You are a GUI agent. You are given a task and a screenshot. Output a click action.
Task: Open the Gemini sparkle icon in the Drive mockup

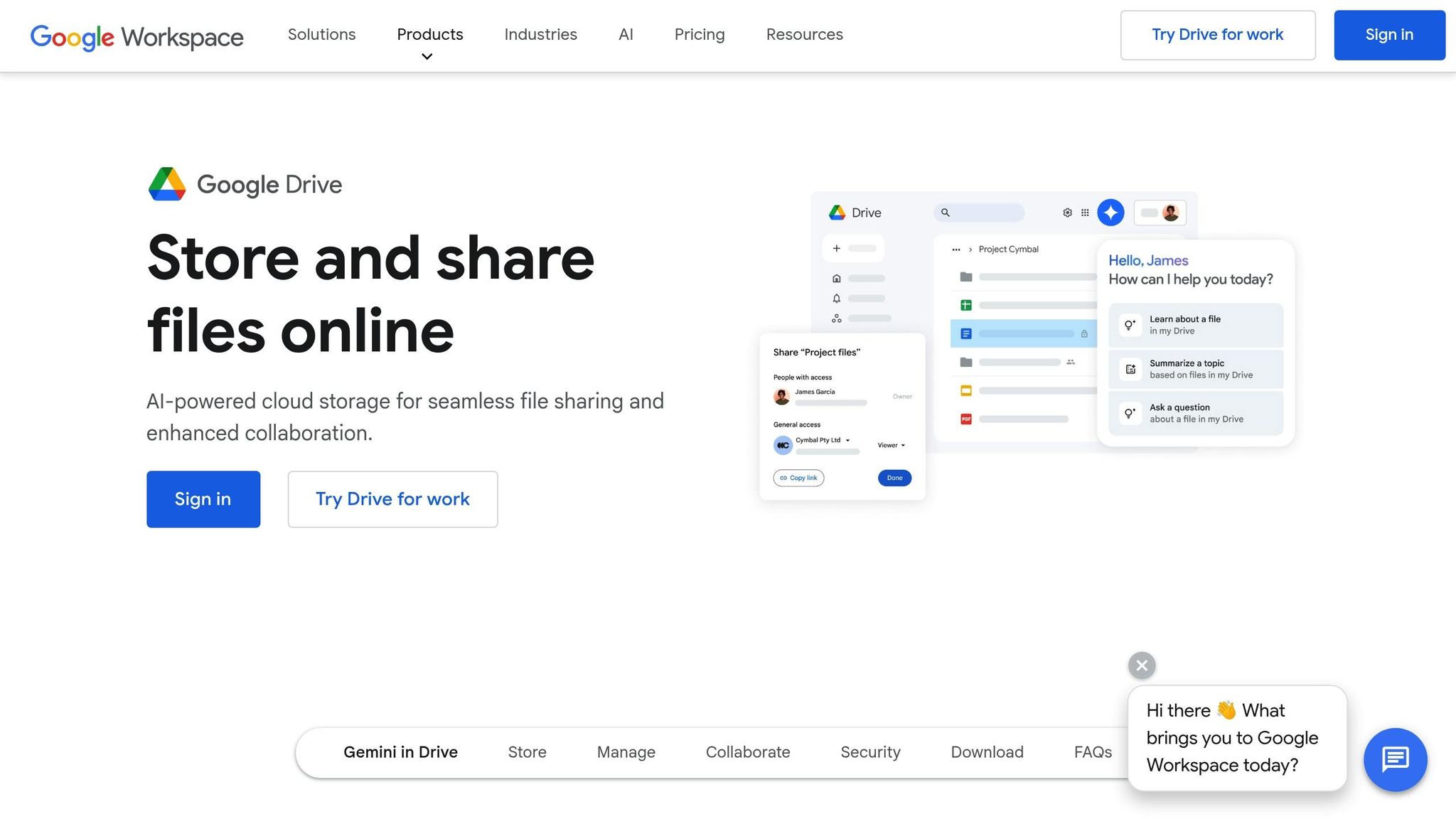tap(1110, 212)
